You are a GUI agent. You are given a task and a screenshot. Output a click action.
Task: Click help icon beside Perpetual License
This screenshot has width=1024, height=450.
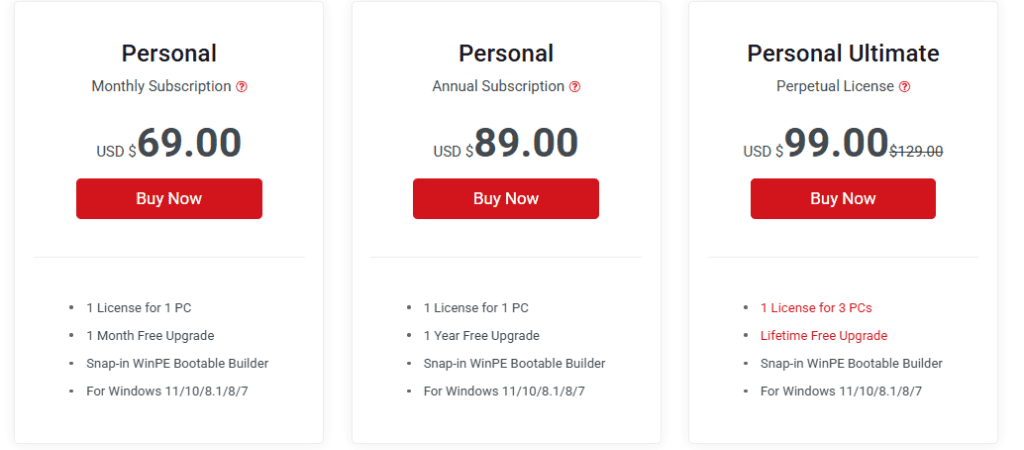tap(905, 87)
